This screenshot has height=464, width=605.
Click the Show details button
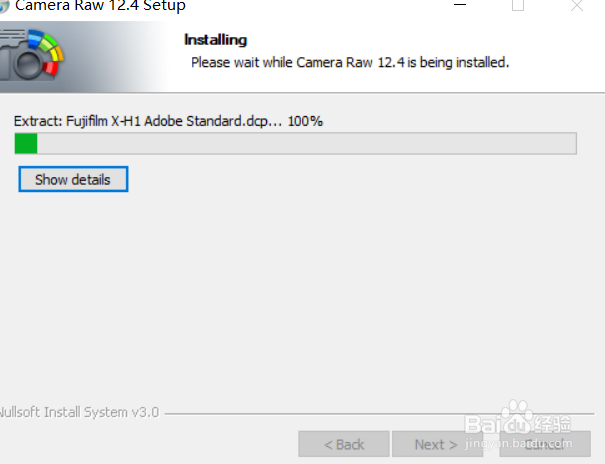73,179
